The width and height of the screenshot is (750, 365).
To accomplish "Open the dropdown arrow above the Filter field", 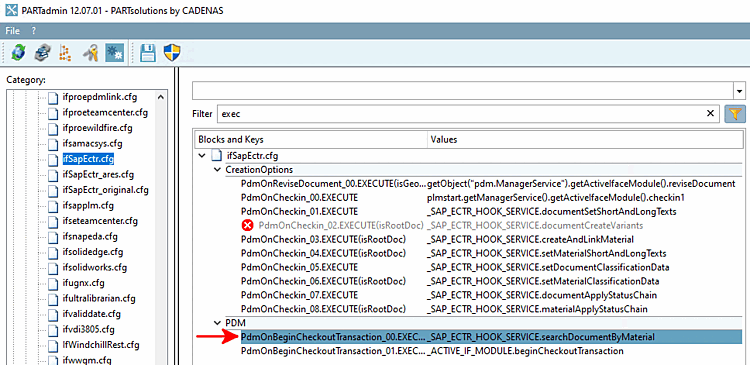I will pos(740,91).
